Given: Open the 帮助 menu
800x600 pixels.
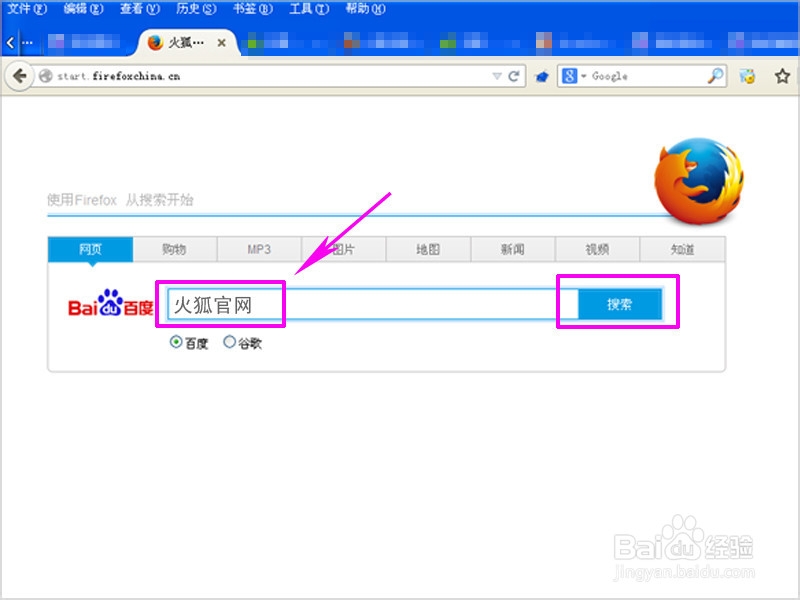Looking at the screenshot, I should point(365,9).
